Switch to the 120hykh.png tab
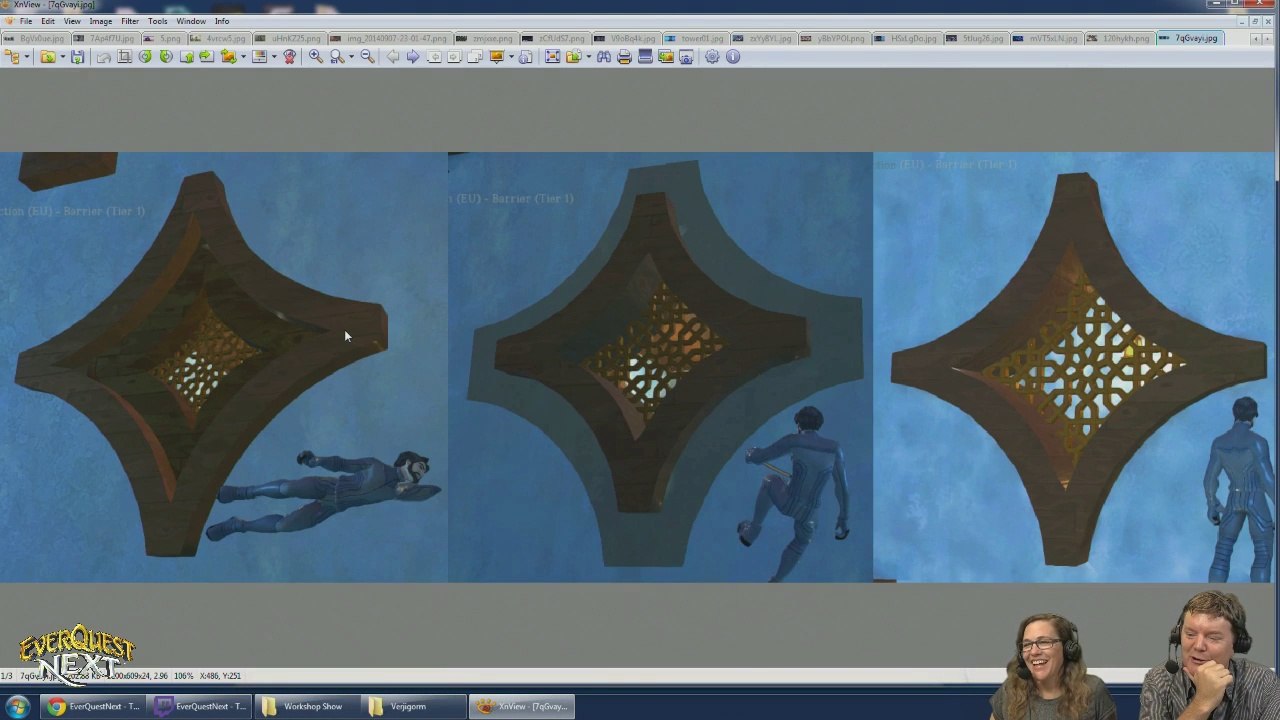 tap(1120, 38)
